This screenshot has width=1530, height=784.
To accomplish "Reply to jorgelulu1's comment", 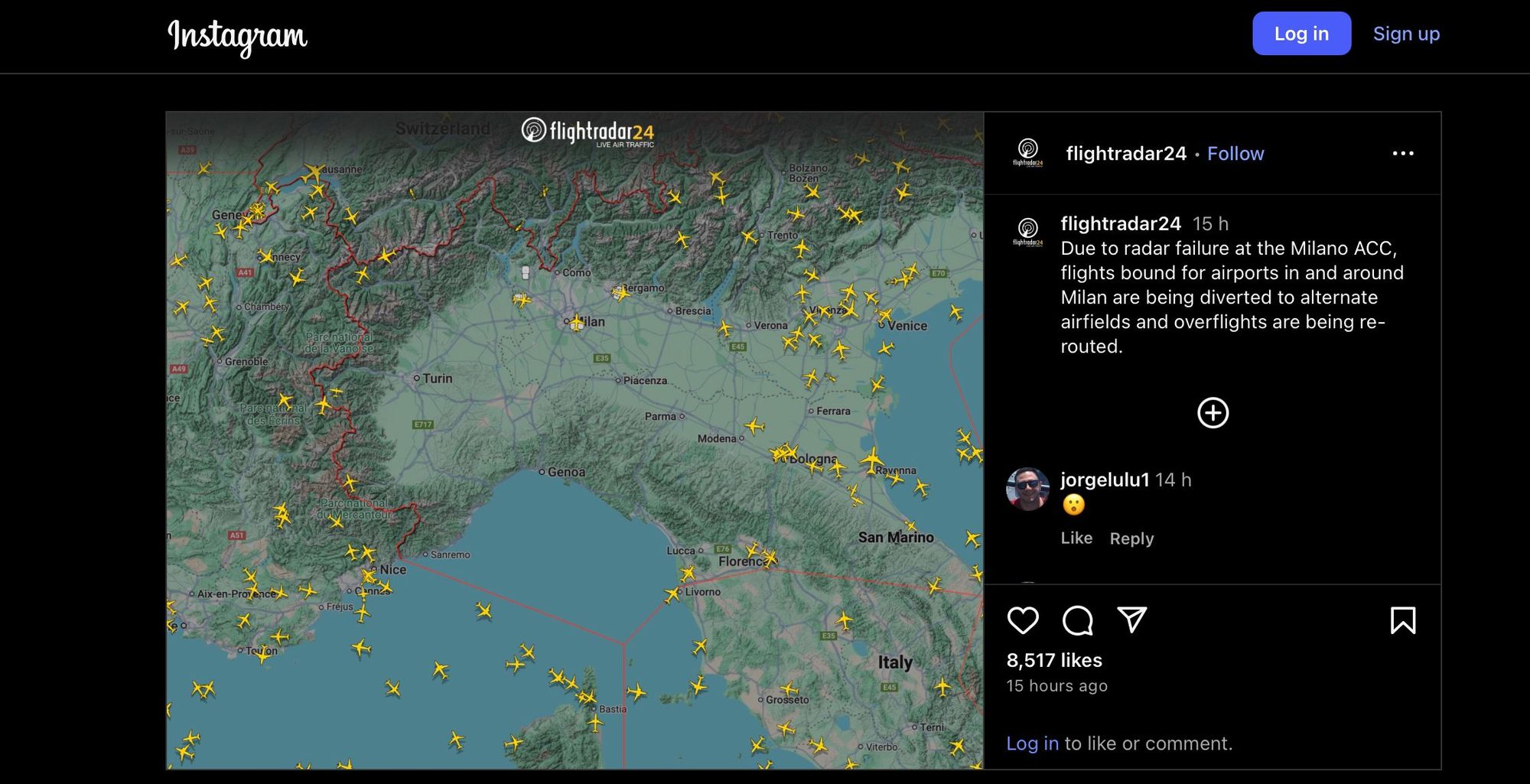I will (1131, 538).
